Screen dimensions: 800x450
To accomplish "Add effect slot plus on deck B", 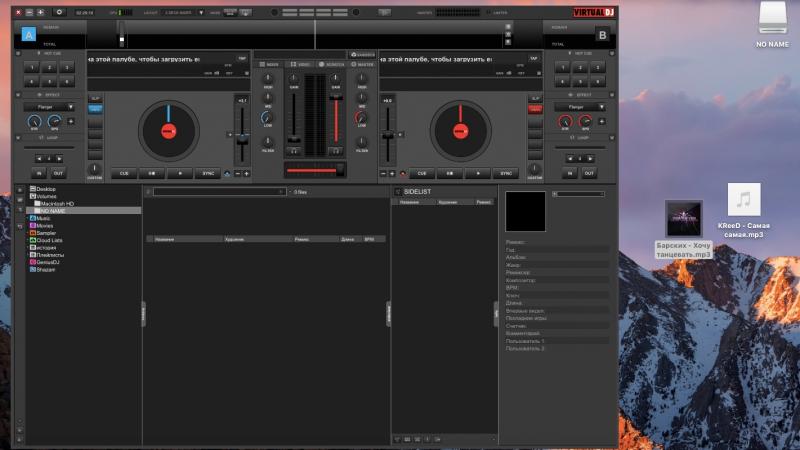I will pyautogui.click(x=602, y=121).
